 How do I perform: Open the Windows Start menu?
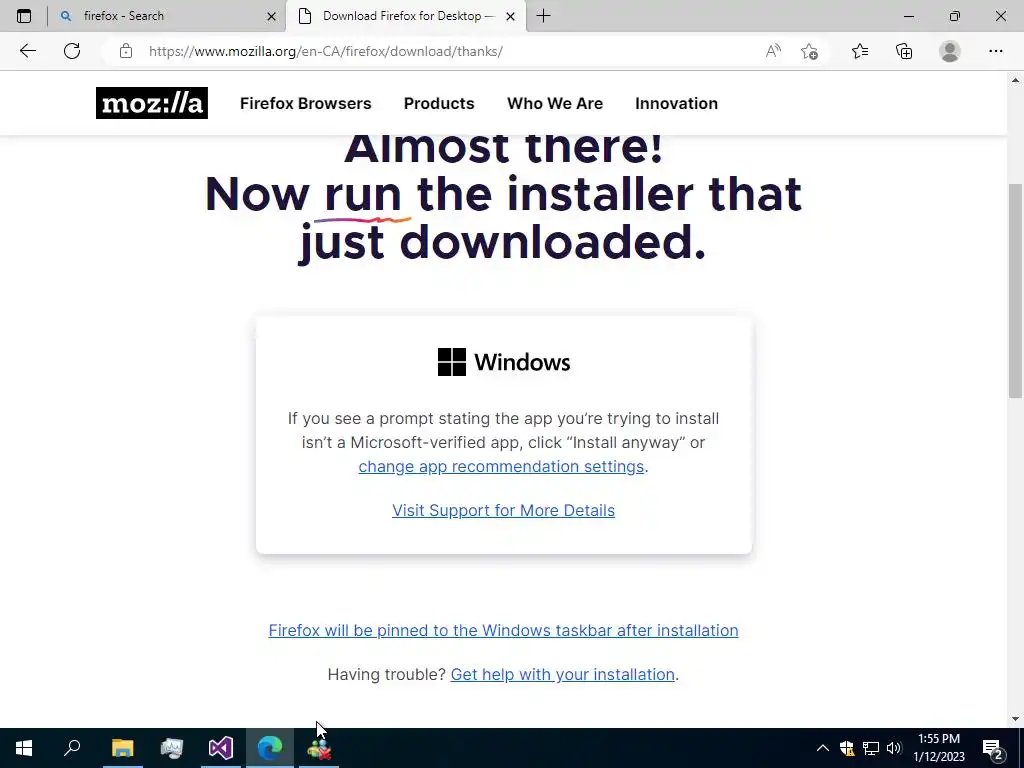pyautogui.click(x=24, y=748)
